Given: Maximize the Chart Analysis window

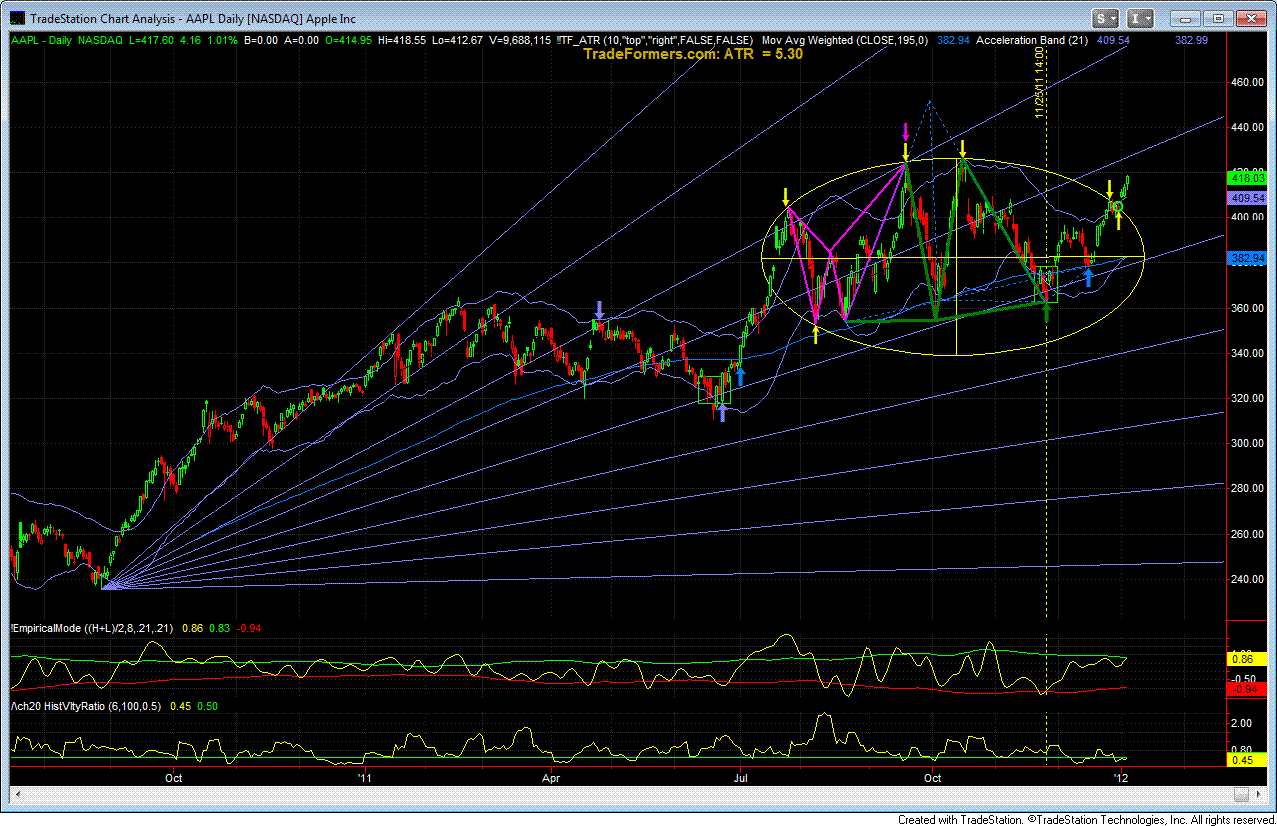Looking at the screenshot, I should coord(1216,18).
